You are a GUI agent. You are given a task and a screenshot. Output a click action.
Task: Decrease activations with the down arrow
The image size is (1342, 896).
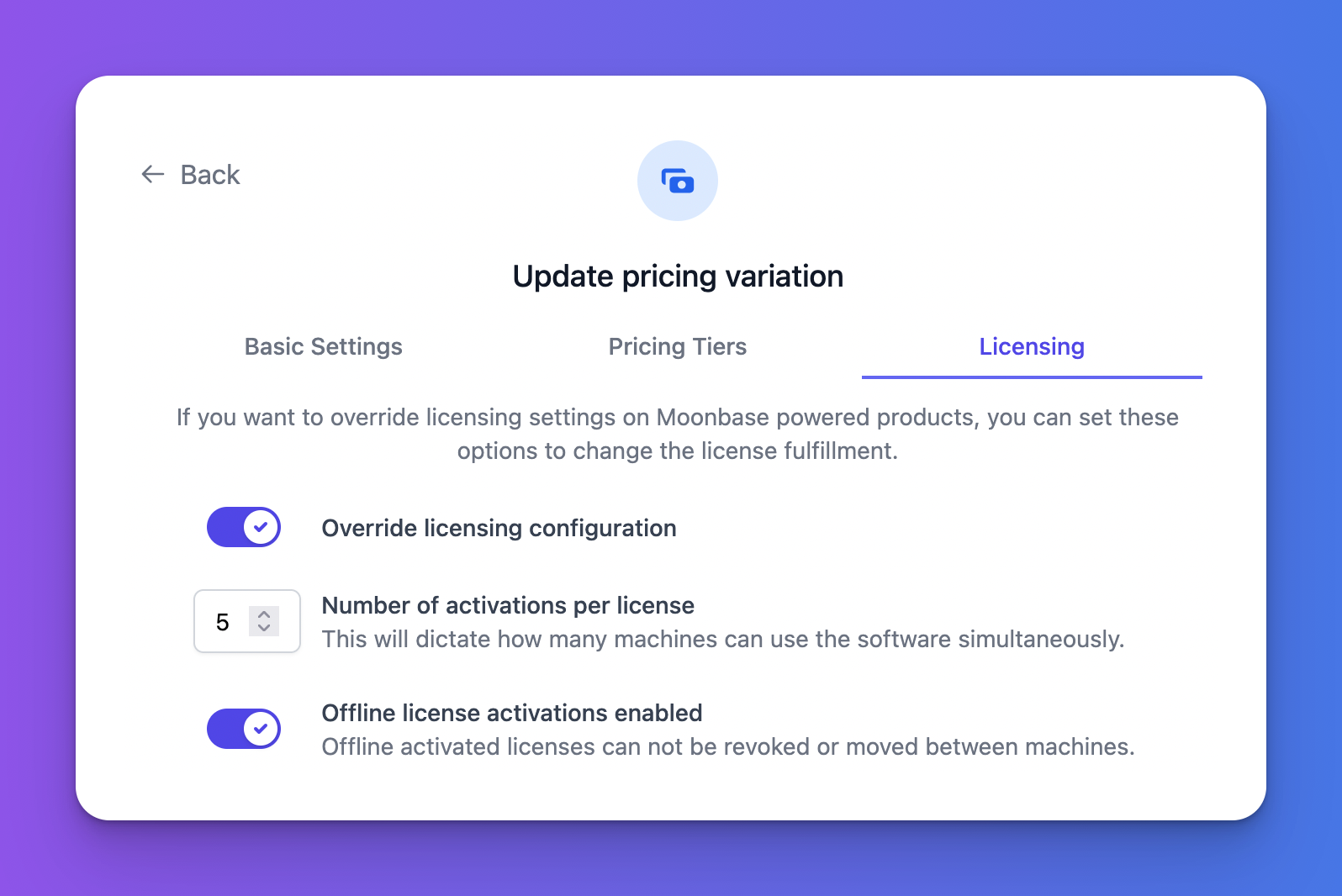point(264,628)
